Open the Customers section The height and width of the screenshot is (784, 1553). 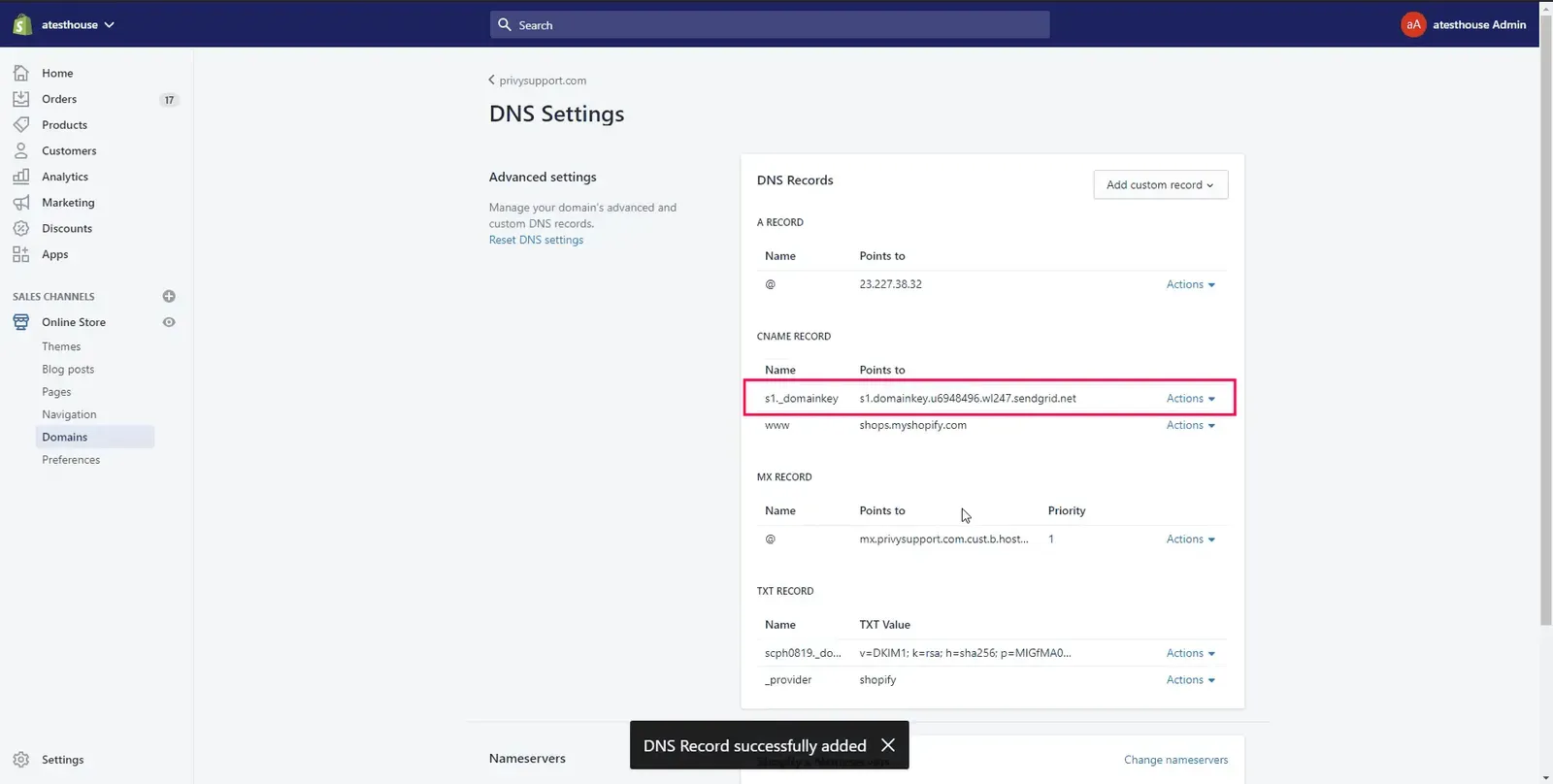click(x=69, y=150)
